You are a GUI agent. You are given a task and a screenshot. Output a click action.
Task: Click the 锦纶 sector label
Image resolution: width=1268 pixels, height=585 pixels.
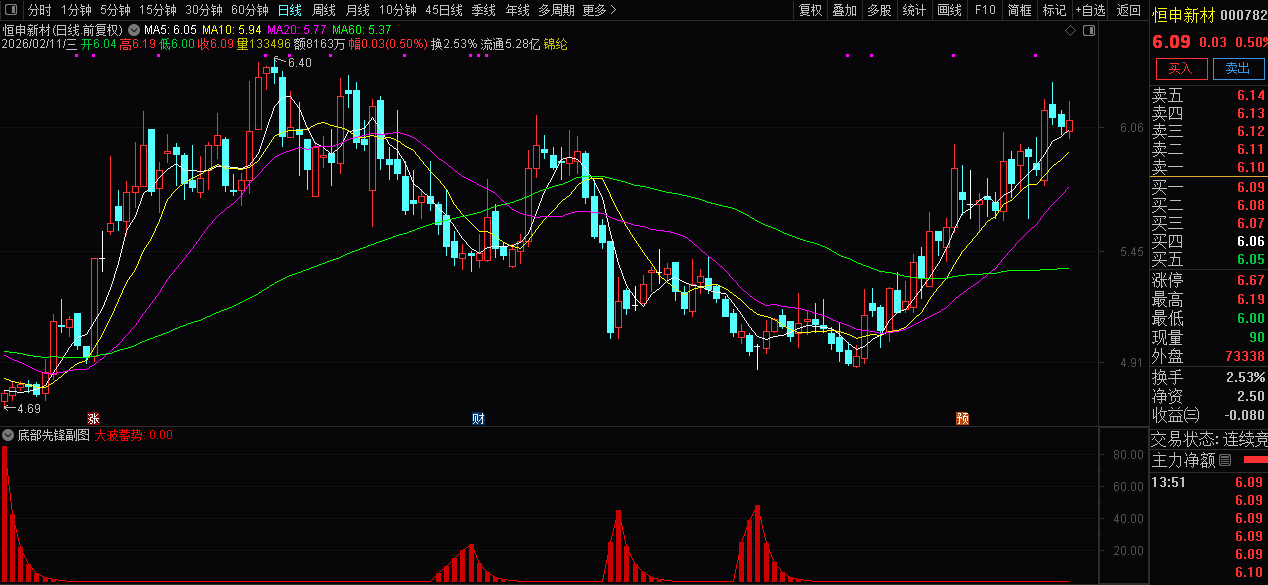coord(555,45)
